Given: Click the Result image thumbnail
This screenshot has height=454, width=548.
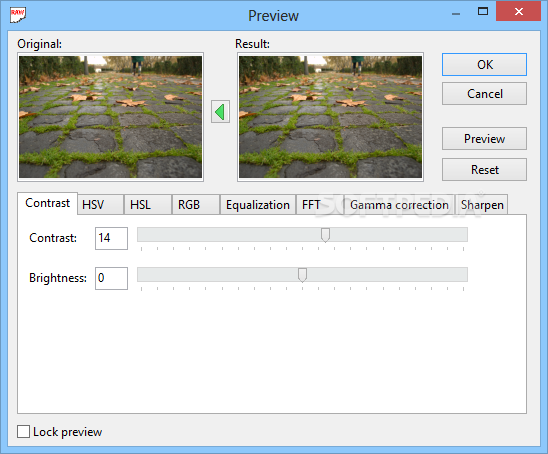Looking at the screenshot, I should click(x=330, y=117).
